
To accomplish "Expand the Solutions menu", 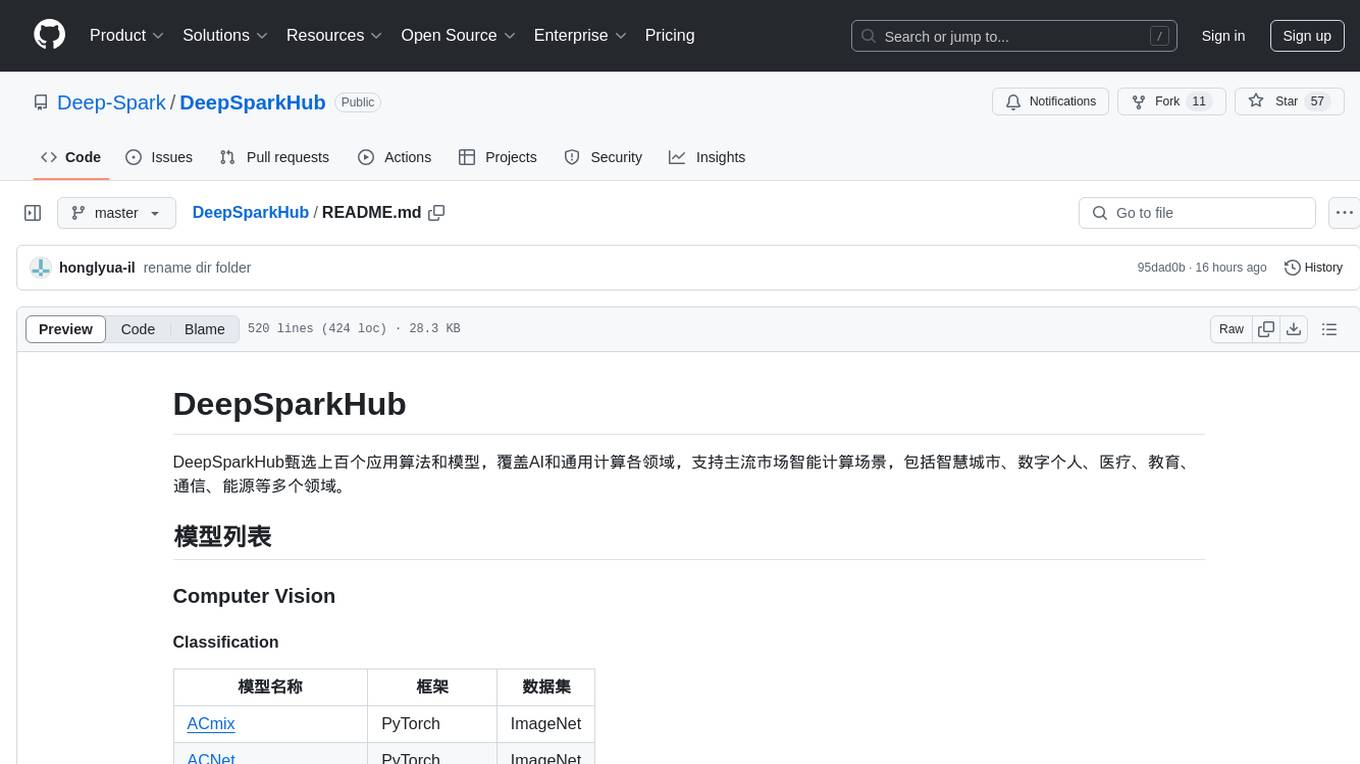I will click(x=225, y=35).
